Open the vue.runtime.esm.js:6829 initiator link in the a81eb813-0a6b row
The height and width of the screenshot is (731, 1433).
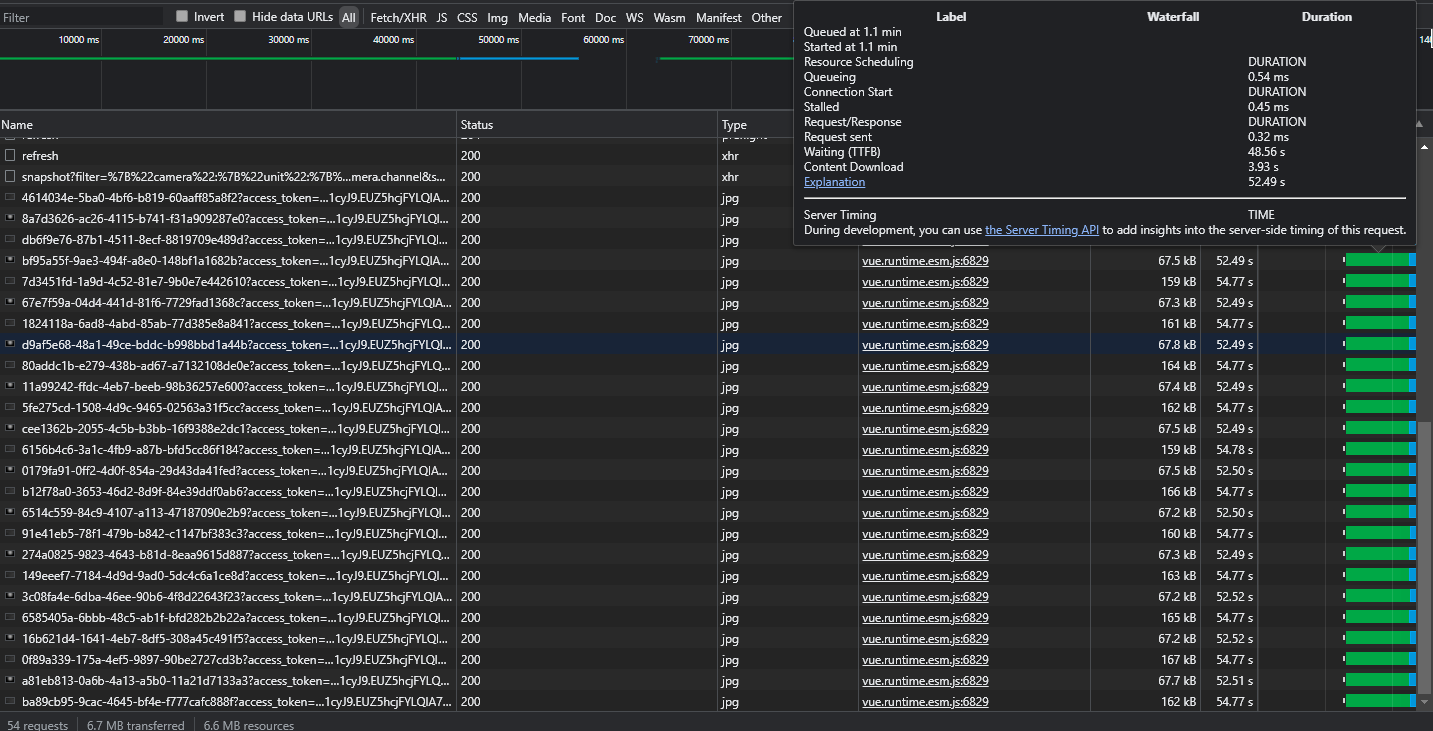coord(925,681)
